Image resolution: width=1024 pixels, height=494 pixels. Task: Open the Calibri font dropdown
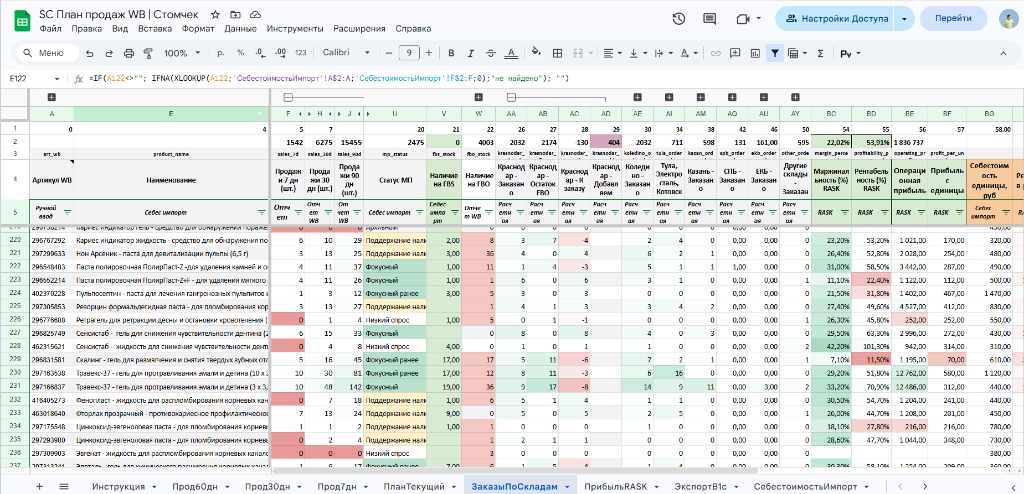coord(345,53)
